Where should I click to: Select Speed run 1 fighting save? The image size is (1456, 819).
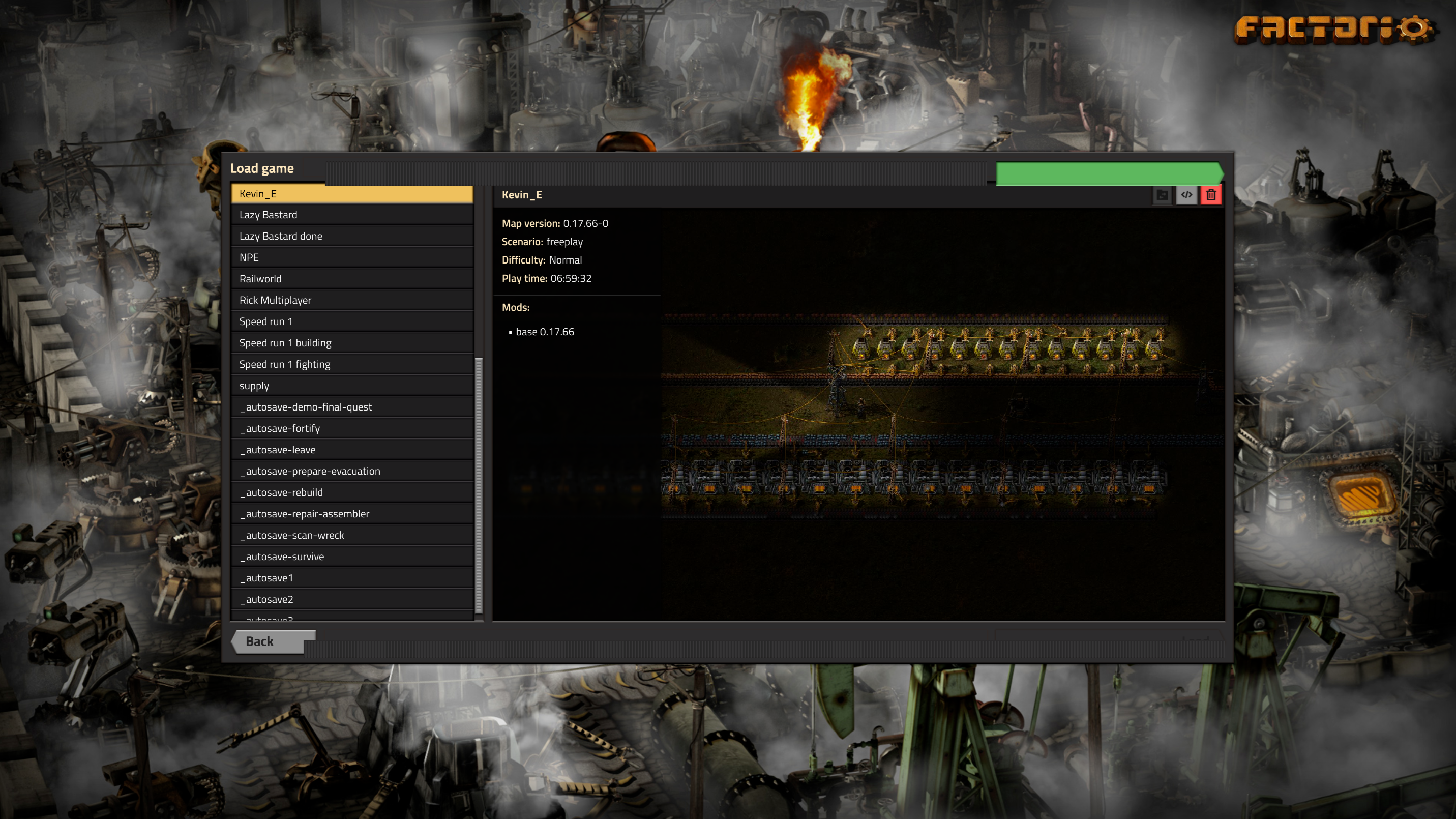tap(352, 365)
